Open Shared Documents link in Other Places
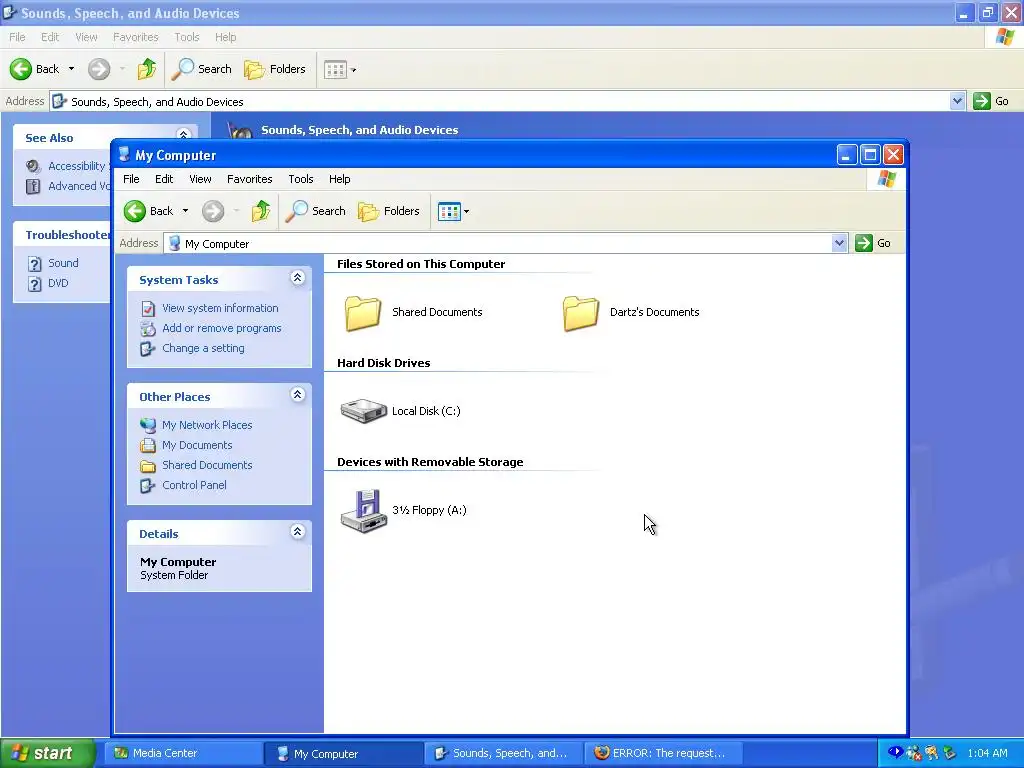Screen dimensions: 1024x768 tap(207, 466)
